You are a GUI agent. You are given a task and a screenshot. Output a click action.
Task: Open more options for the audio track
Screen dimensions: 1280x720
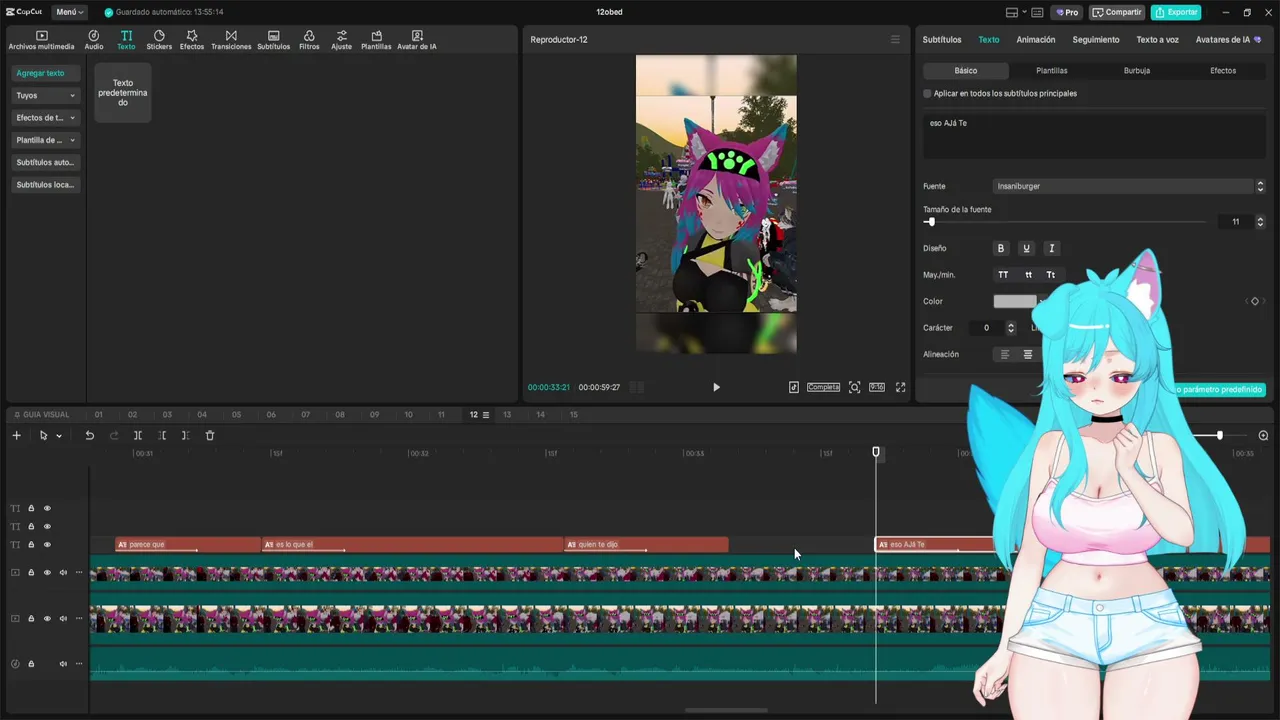click(79, 663)
